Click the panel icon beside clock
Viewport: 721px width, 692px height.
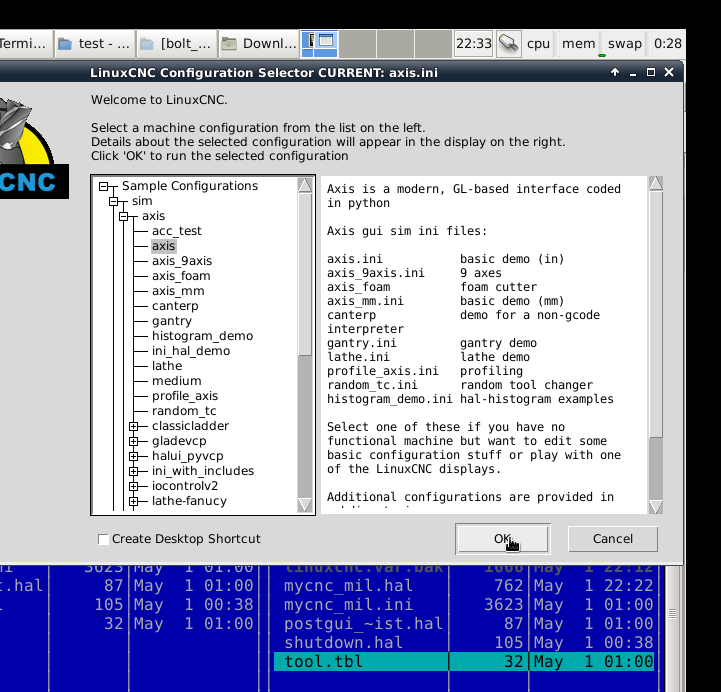tap(509, 44)
